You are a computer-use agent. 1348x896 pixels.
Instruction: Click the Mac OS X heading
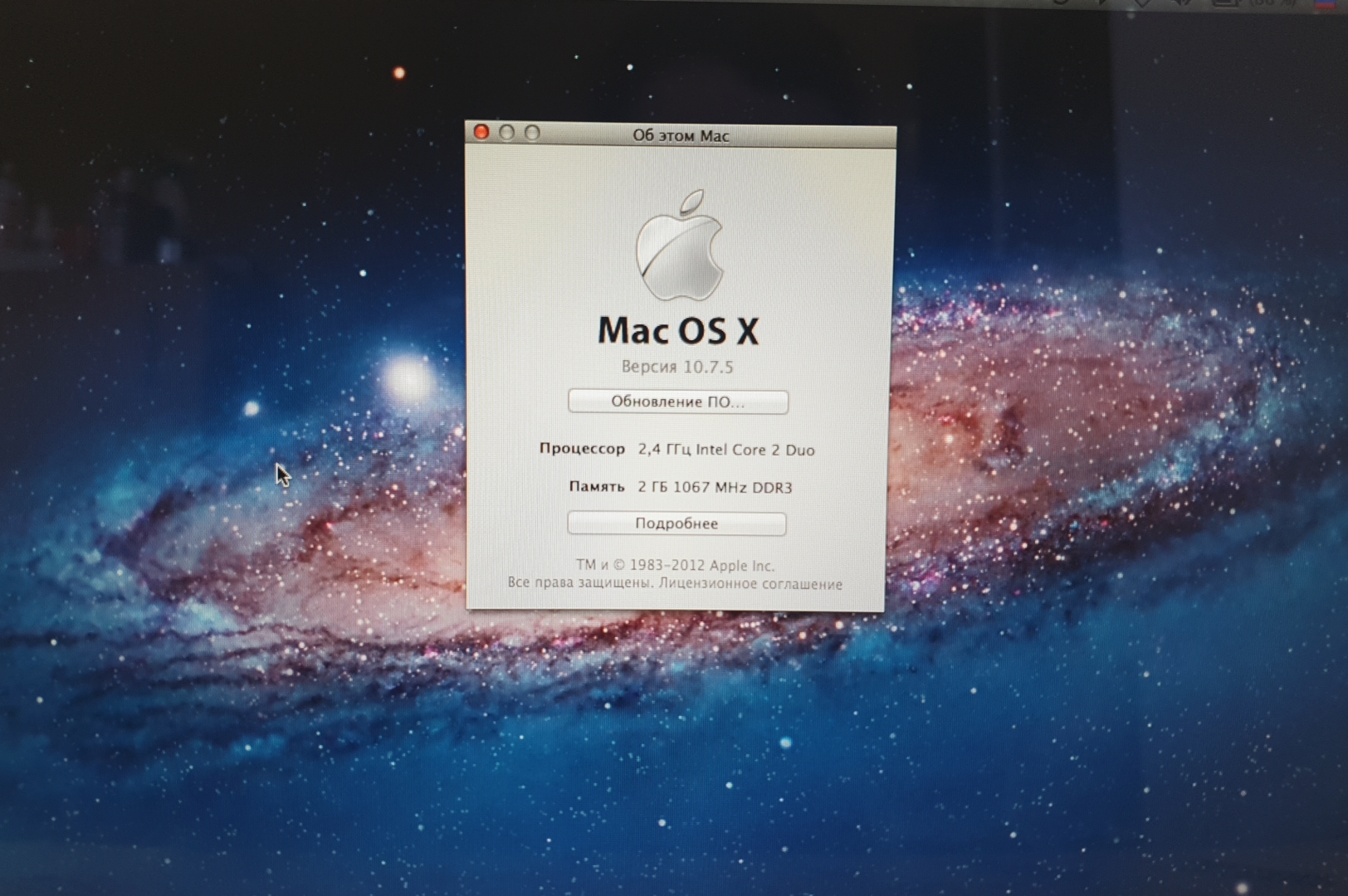678,330
